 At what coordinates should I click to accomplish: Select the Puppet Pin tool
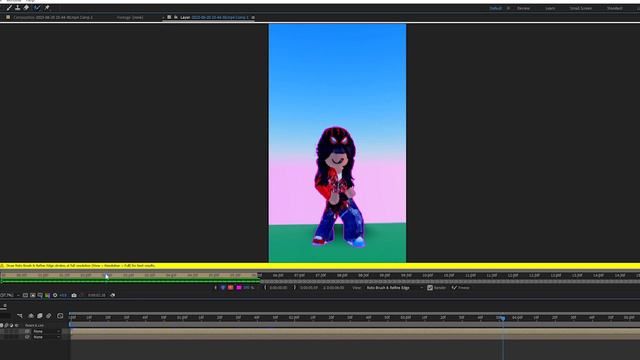[x=47, y=8]
